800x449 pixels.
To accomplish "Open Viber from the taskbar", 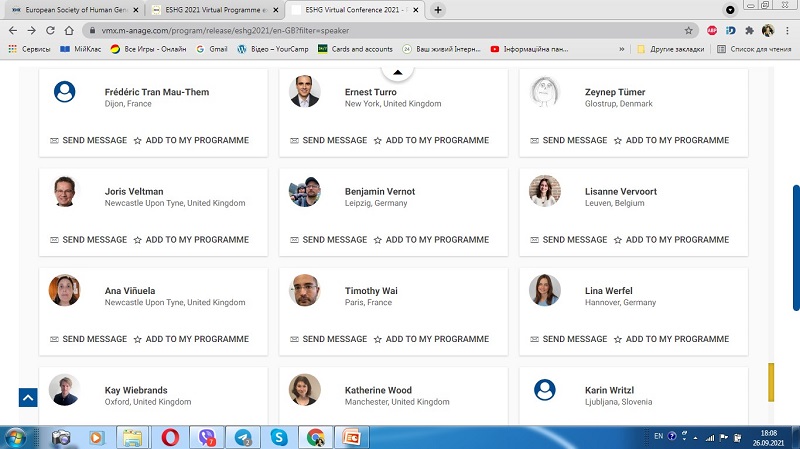I will pyautogui.click(x=207, y=437).
